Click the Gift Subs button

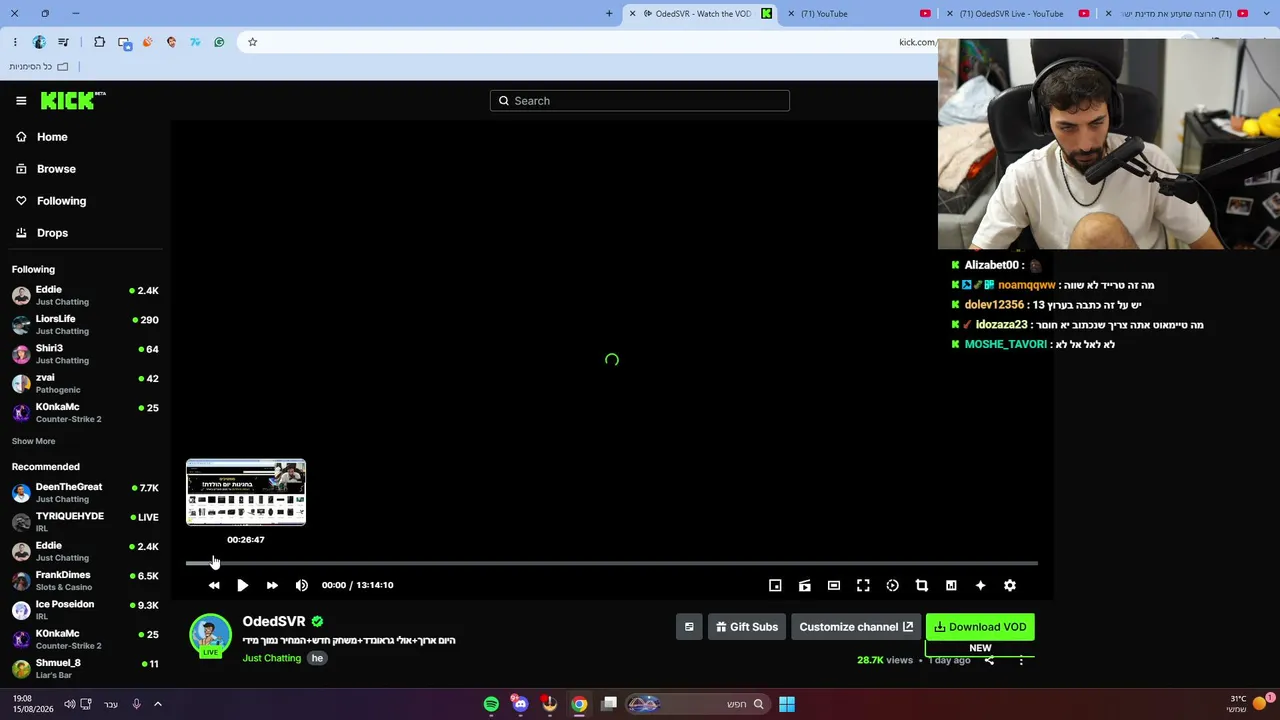(x=747, y=627)
